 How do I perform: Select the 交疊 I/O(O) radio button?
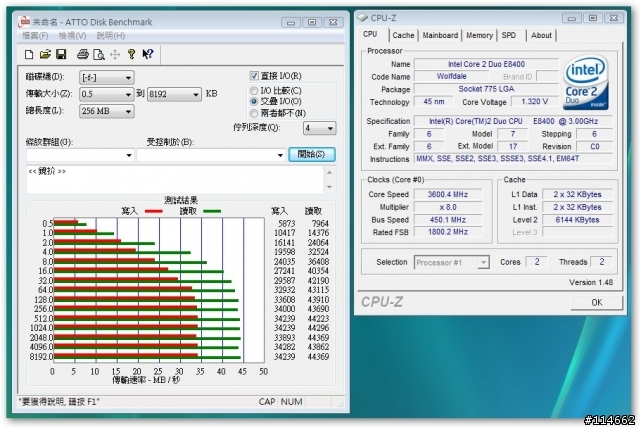[x=254, y=101]
